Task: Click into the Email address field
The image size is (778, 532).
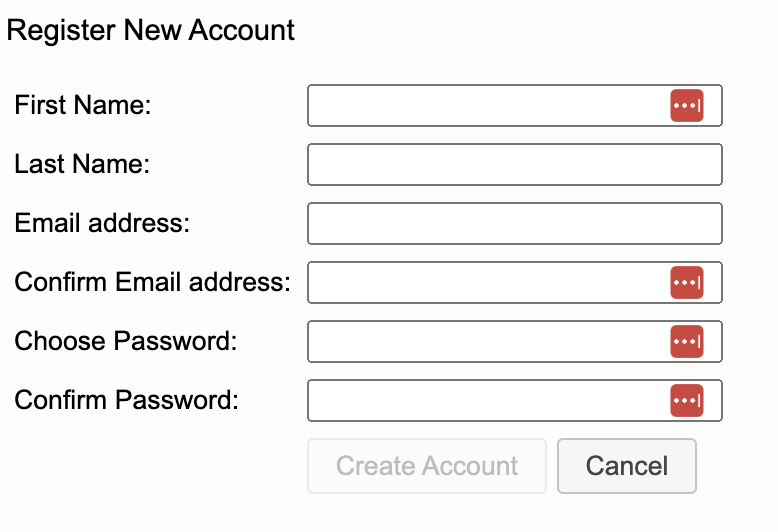Action: coord(515,223)
